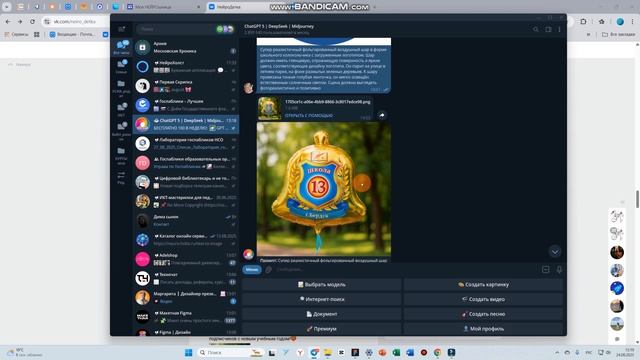Open the Сервисы bookmark in Chrome bookmarks bar
Viewport: 640px width, 360px height.
(x=16, y=35)
